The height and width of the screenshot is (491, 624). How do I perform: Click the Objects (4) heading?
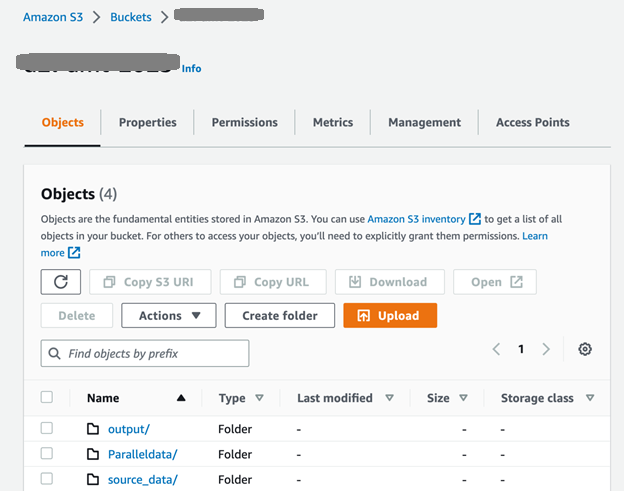point(79,194)
